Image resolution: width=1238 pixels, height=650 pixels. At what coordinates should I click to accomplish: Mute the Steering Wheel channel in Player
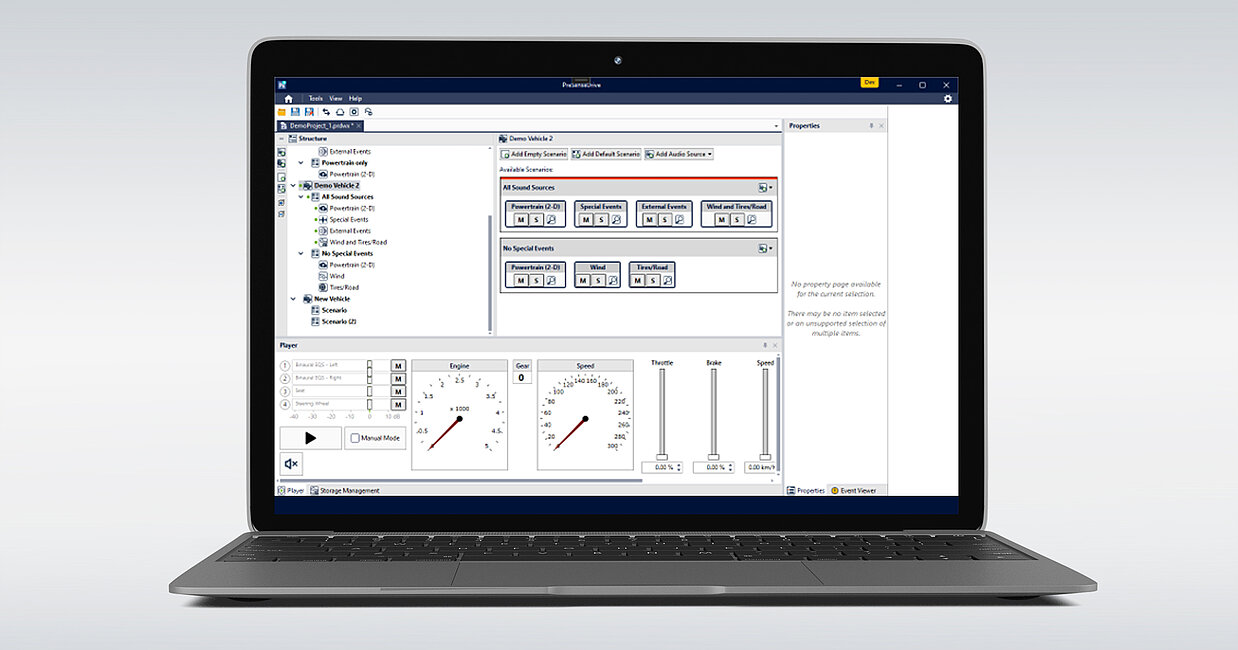[398, 404]
